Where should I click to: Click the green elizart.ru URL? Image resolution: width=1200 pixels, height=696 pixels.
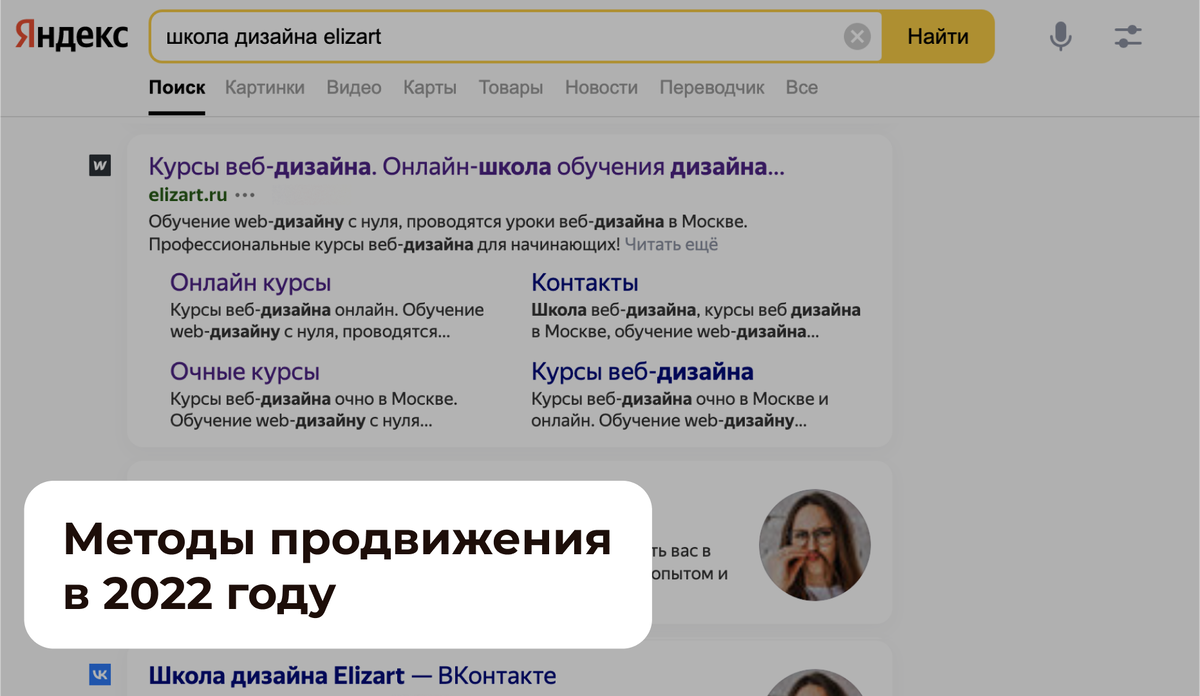pyautogui.click(x=188, y=194)
